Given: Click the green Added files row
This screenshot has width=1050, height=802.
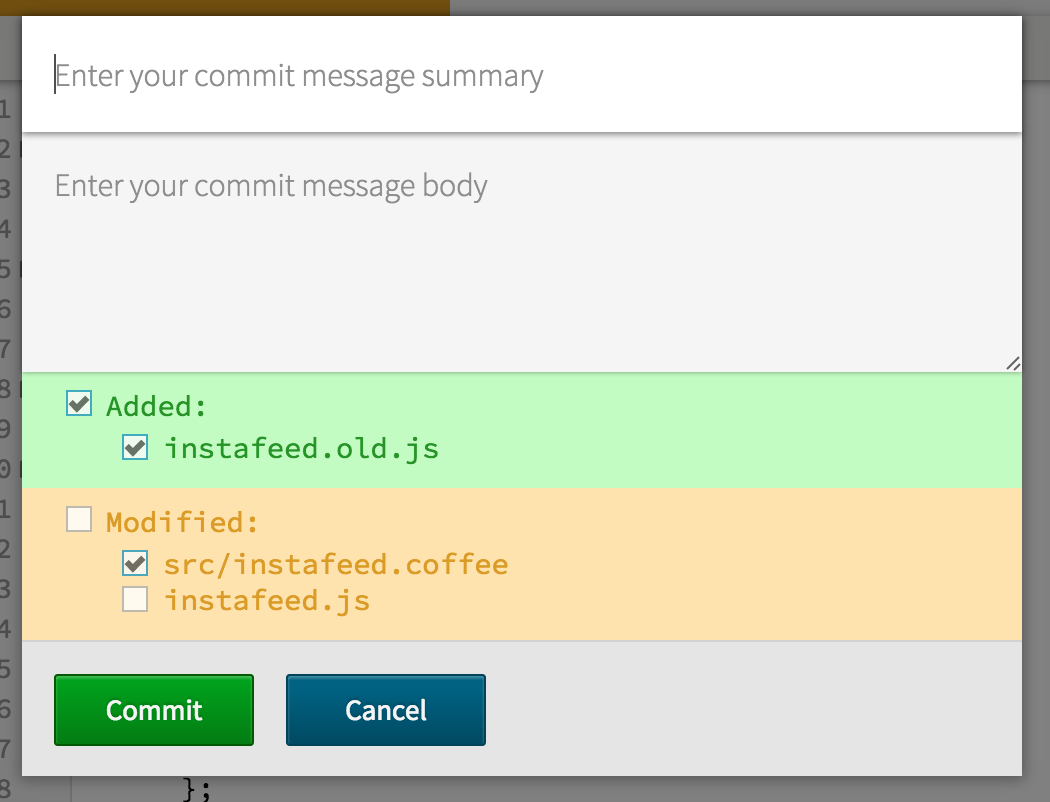Looking at the screenshot, I should (x=700, y=430).
